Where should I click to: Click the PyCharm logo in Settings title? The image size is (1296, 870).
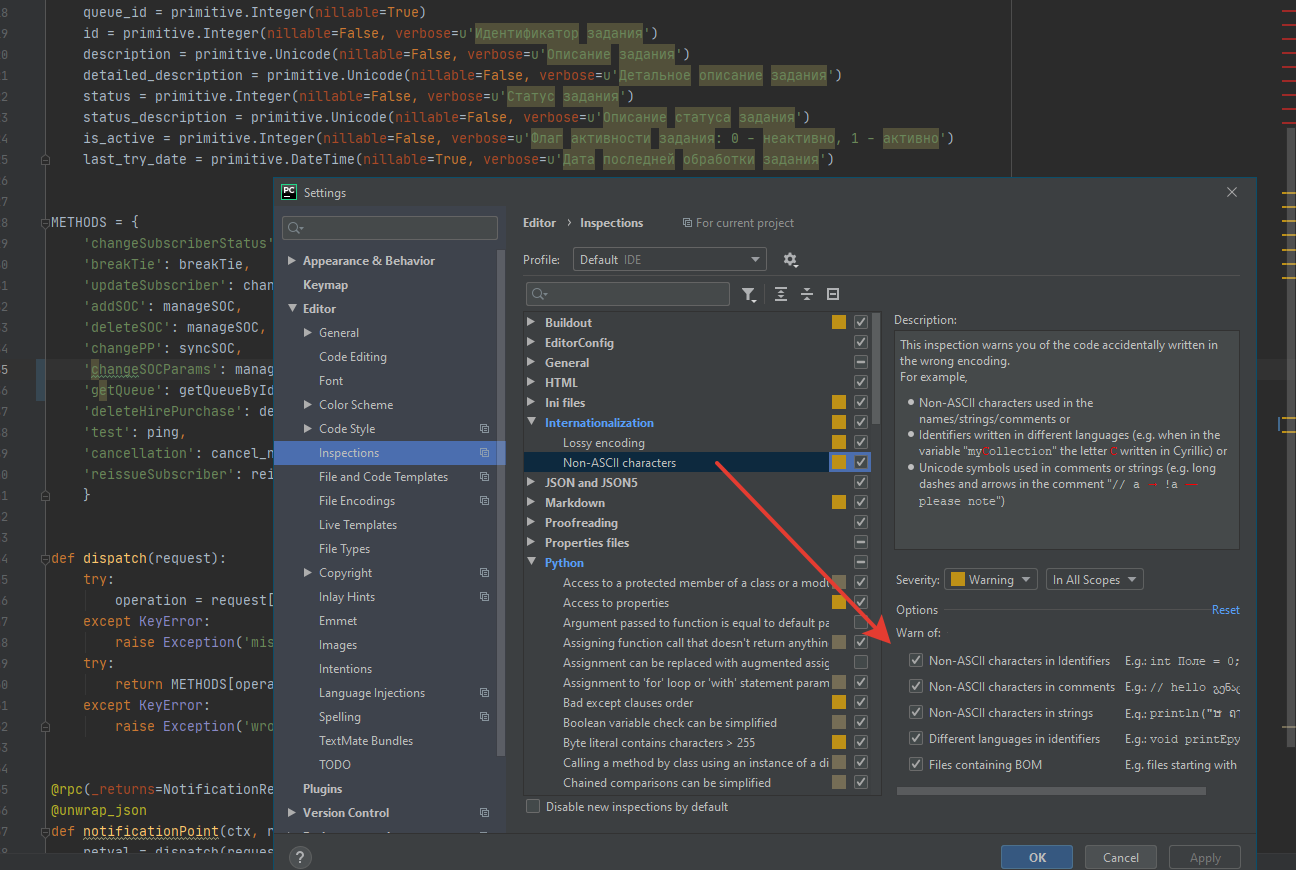(x=289, y=192)
